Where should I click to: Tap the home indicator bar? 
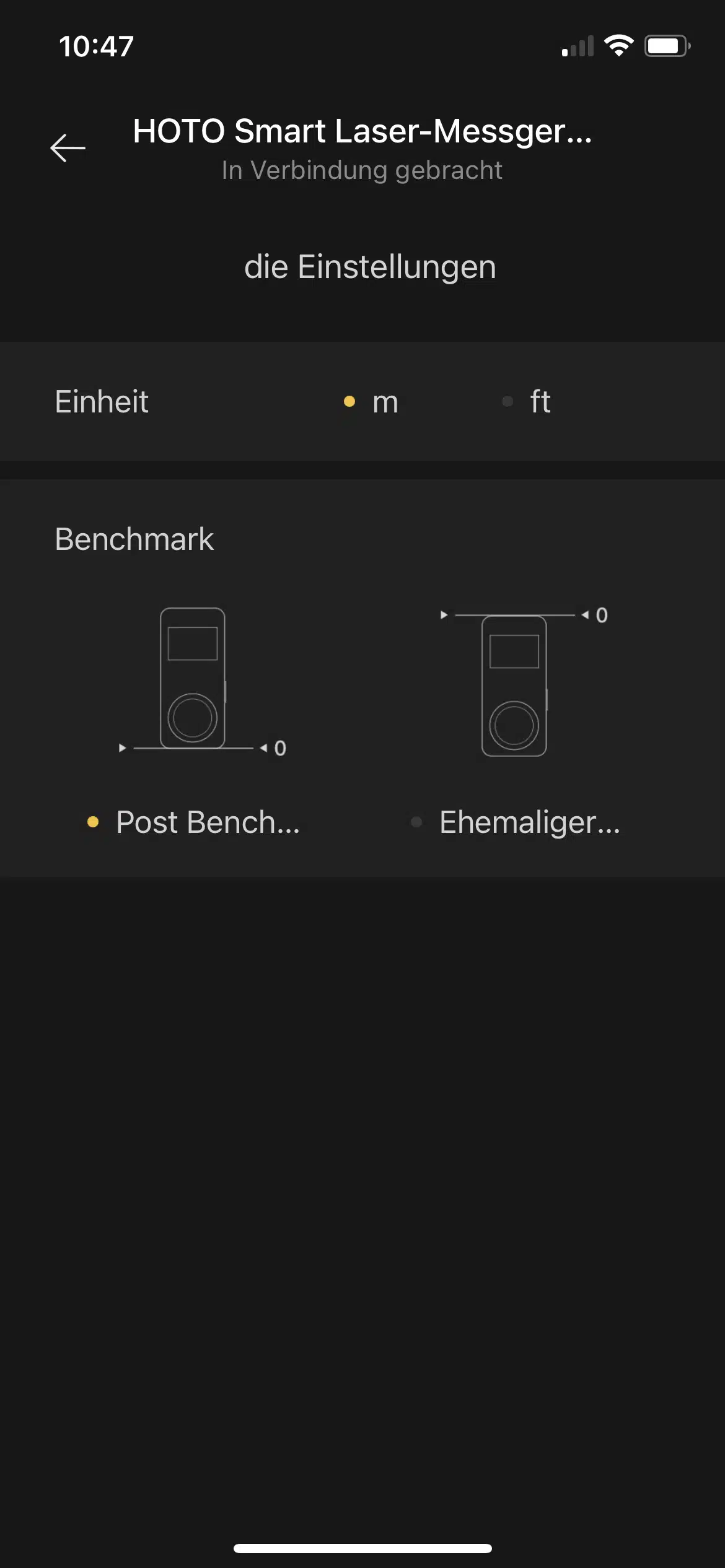click(362, 1548)
